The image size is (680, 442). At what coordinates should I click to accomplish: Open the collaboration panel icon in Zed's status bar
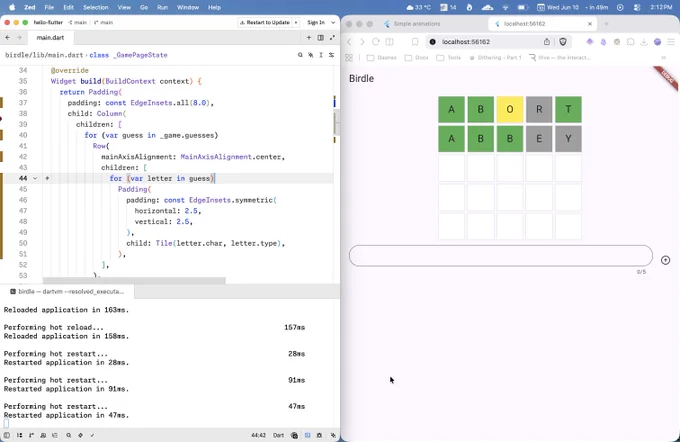coord(43,435)
